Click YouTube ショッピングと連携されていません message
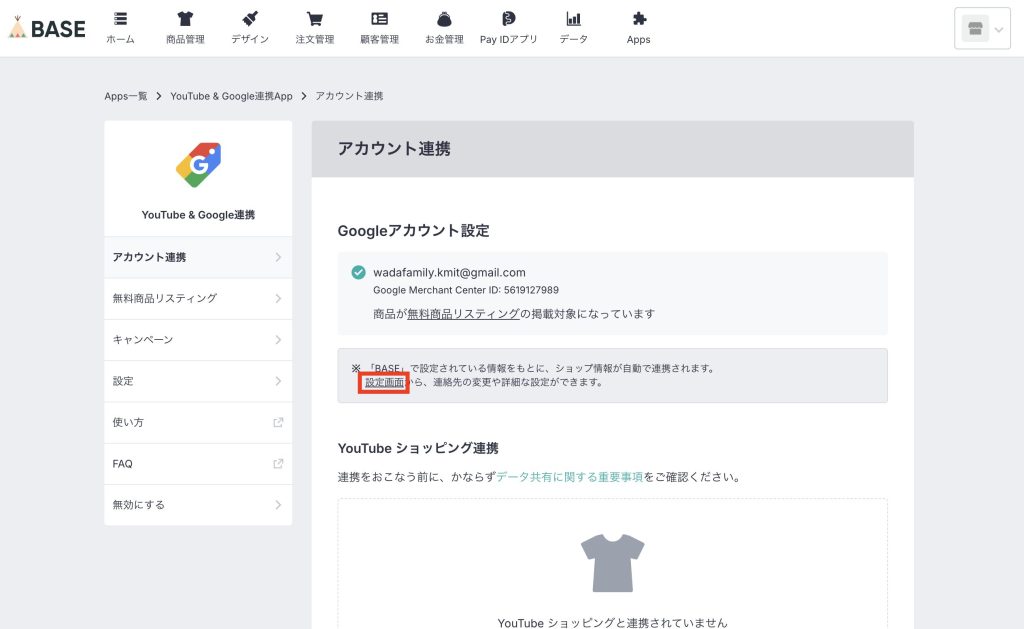1024x629 pixels. [x=613, y=622]
